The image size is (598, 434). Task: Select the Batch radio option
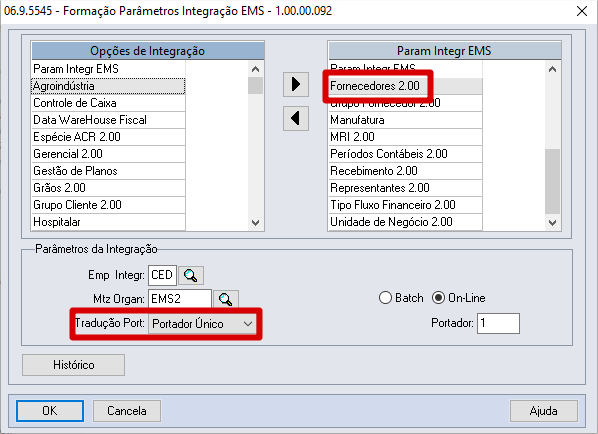pyautogui.click(x=385, y=298)
